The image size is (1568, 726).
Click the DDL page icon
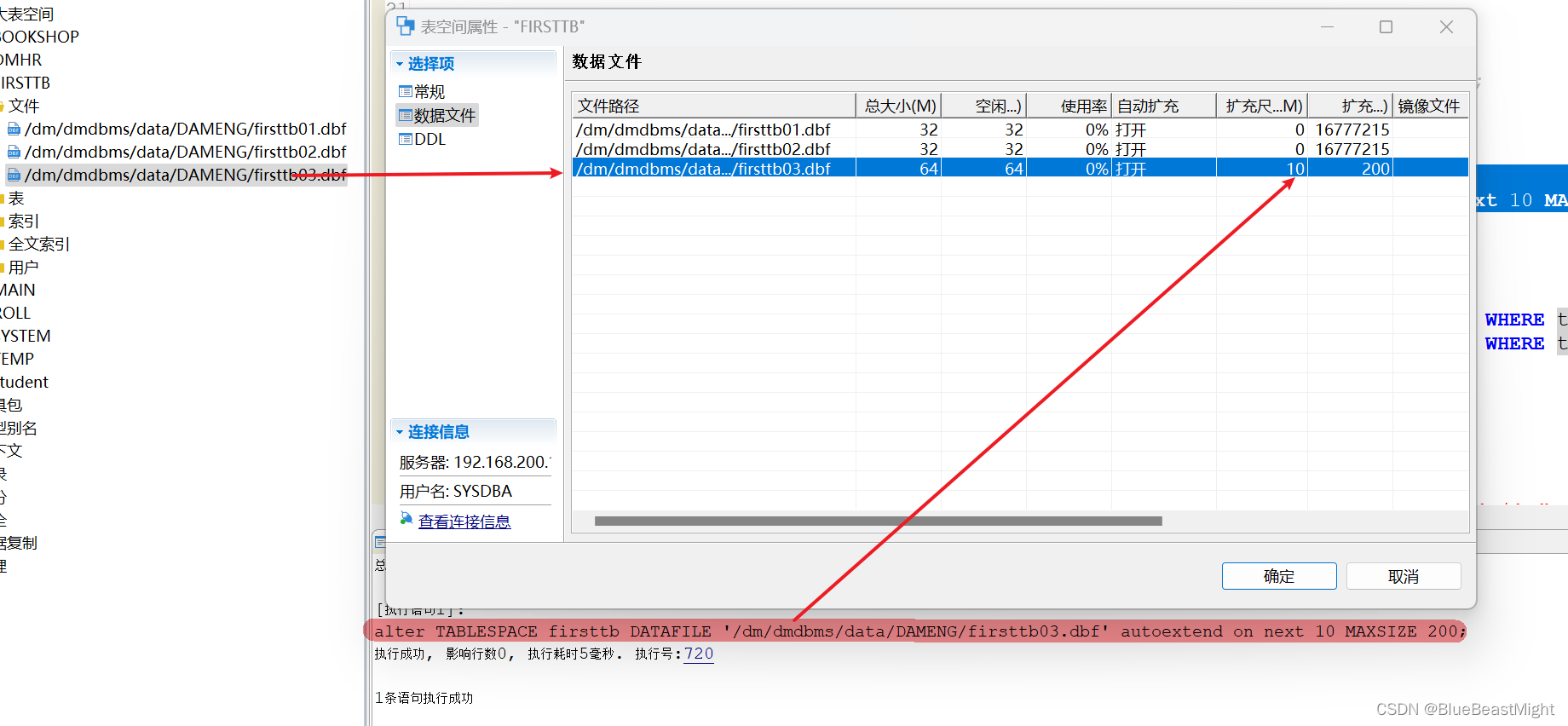point(406,139)
